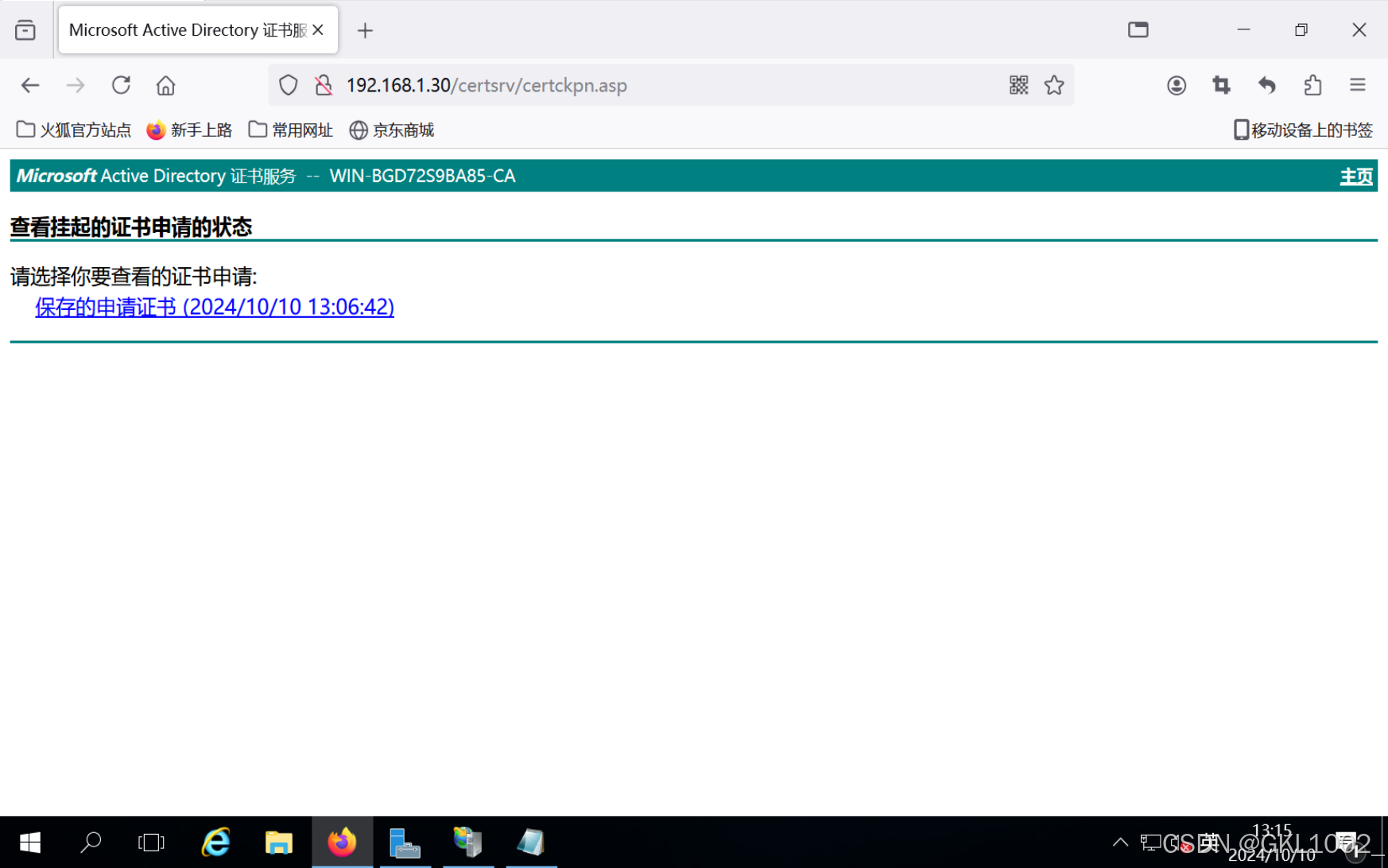This screenshot has height=868, width=1388.
Task: Open the certification authority taskbar app
Action: [467, 843]
